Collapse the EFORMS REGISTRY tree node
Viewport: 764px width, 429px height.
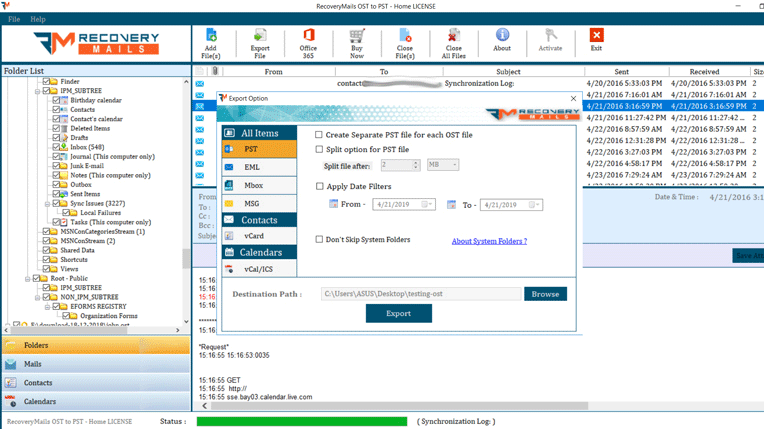pyautogui.click(x=47, y=307)
